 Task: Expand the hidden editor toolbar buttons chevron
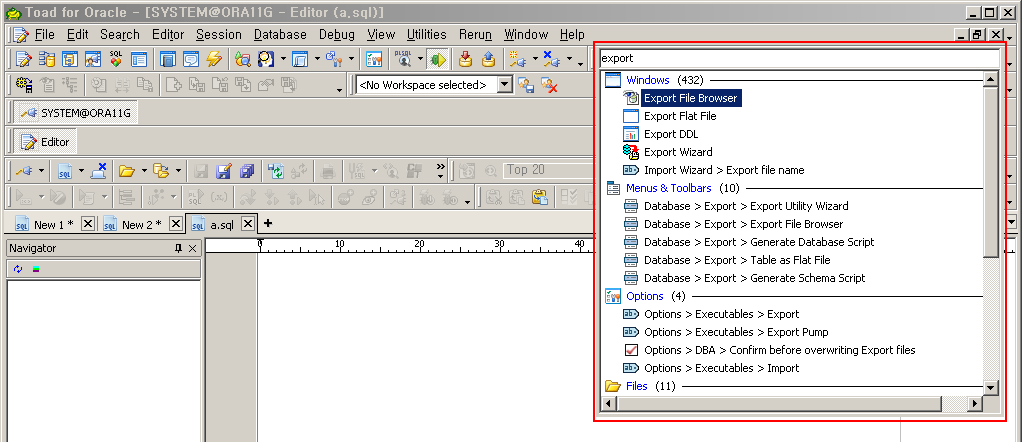pyautogui.click(x=441, y=168)
